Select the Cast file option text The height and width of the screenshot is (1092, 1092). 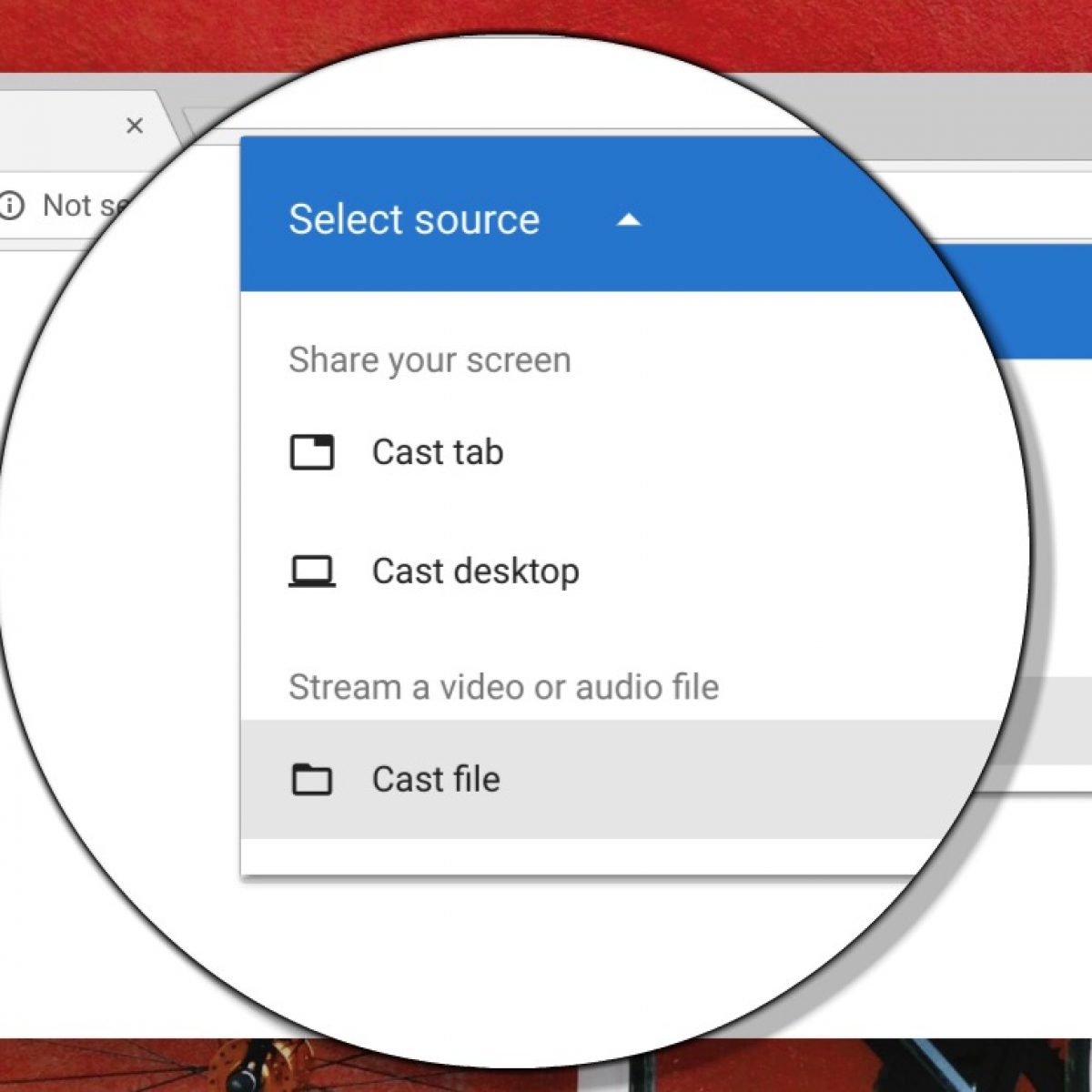coord(436,780)
